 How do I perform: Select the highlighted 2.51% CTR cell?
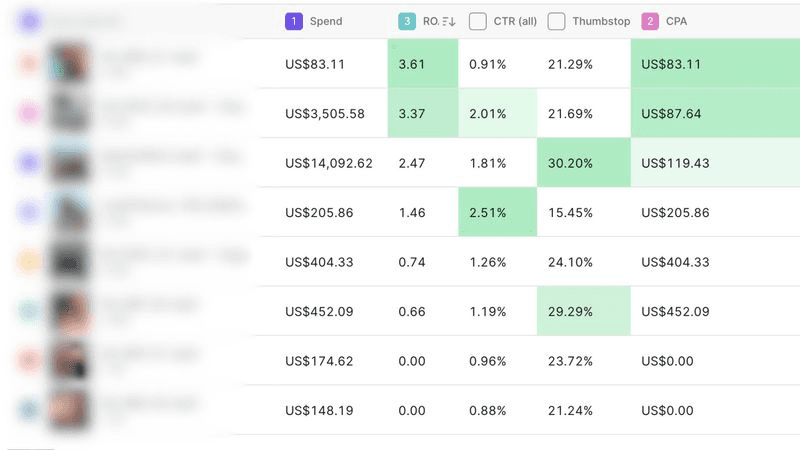pos(497,212)
